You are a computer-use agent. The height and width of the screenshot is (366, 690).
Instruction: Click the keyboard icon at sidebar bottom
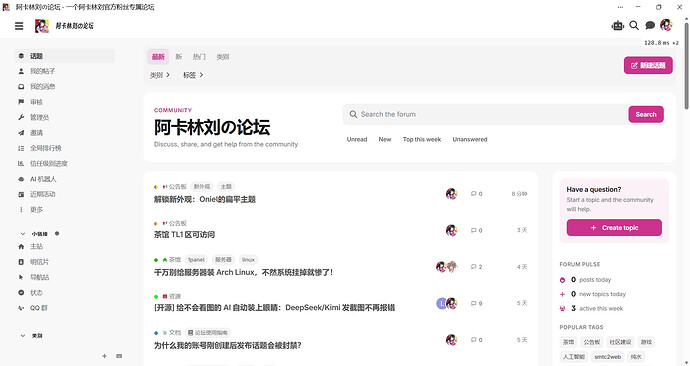coord(119,356)
